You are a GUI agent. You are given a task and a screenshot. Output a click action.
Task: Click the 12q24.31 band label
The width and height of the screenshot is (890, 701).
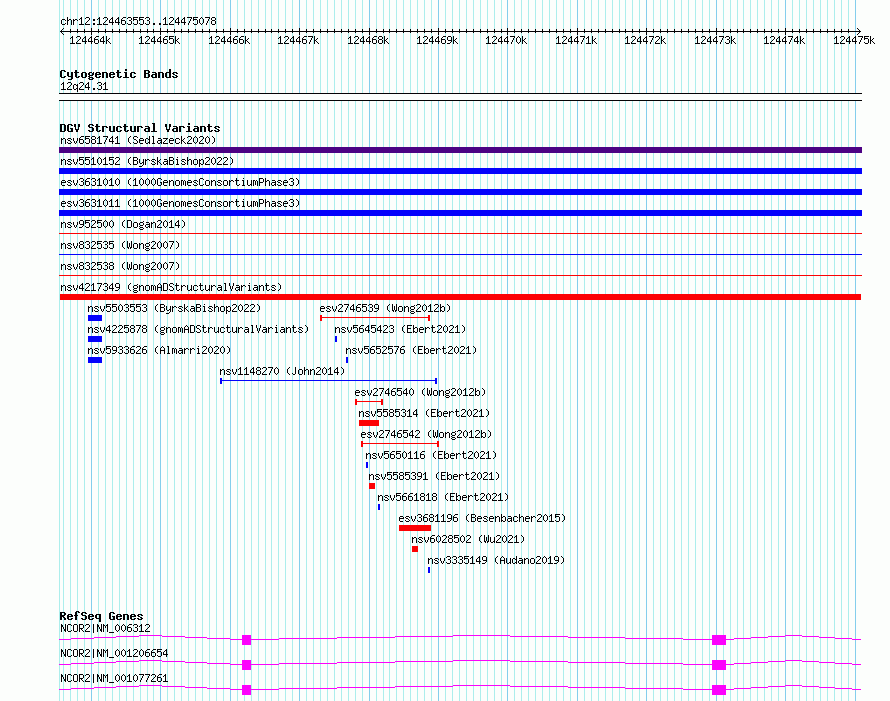[x=84, y=87]
